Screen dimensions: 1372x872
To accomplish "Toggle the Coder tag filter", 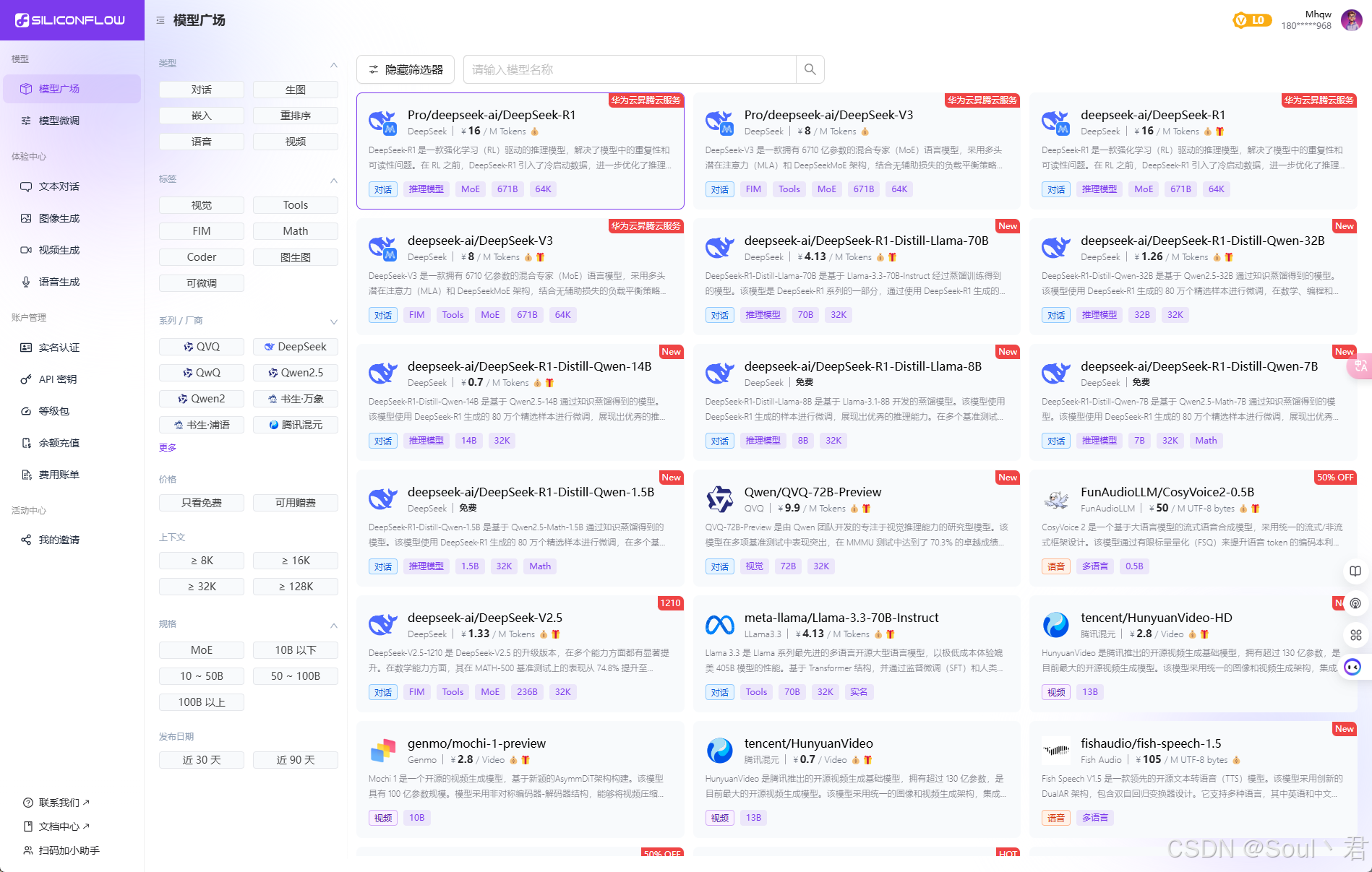I will [x=202, y=257].
